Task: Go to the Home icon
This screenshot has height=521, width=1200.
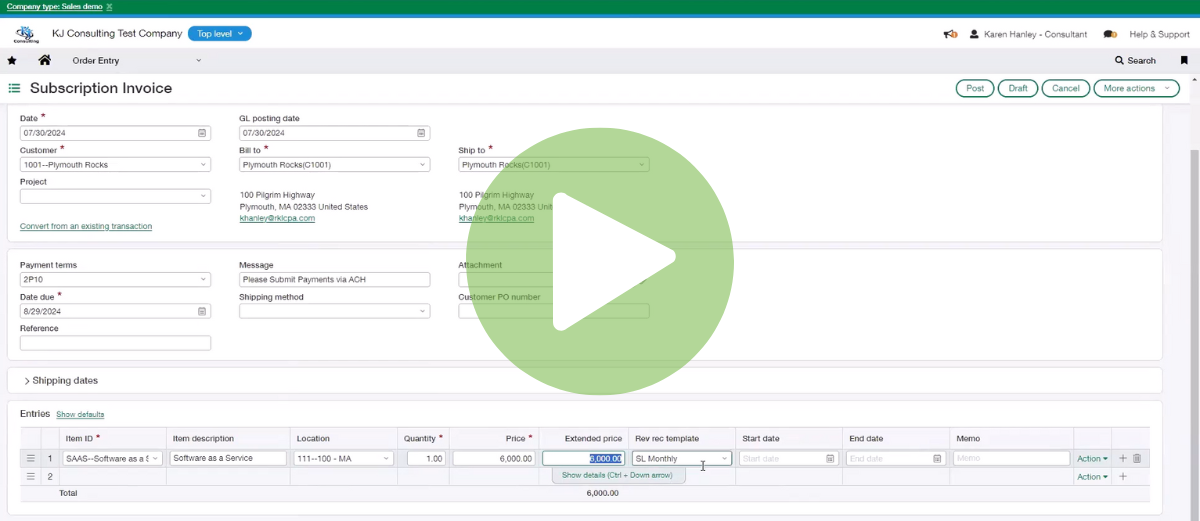Action: click(44, 61)
